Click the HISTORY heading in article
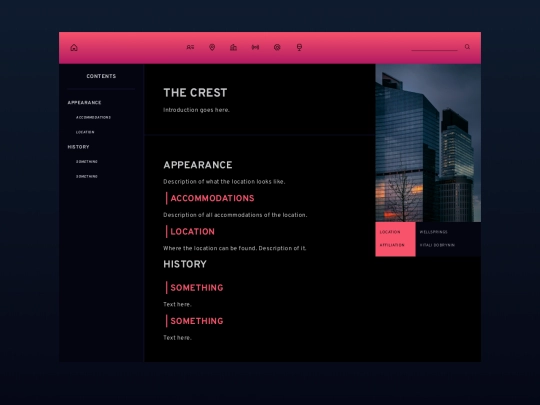The height and width of the screenshot is (405, 540). pyautogui.click(x=185, y=264)
